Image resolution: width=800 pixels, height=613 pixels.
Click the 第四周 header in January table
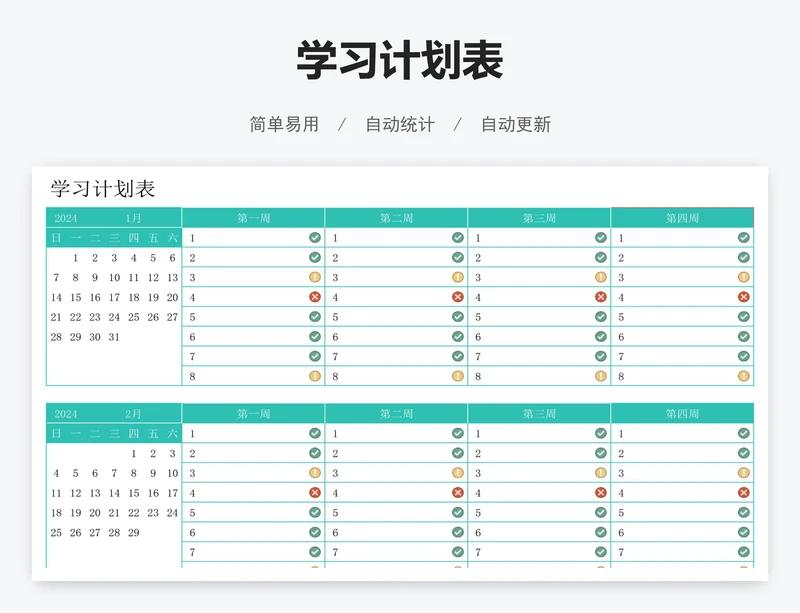(682, 218)
